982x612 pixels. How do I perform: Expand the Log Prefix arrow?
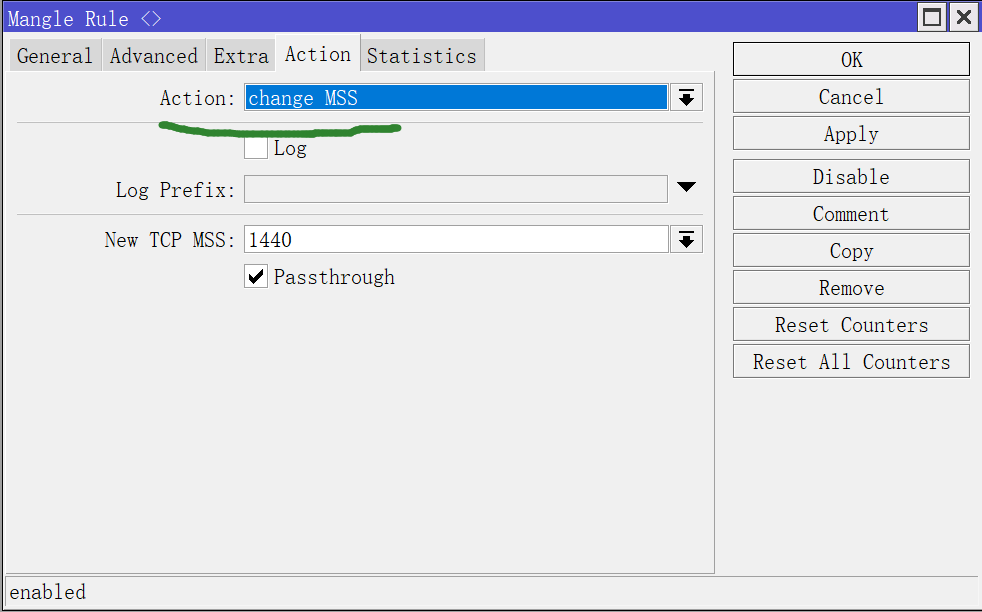[686, 187]
